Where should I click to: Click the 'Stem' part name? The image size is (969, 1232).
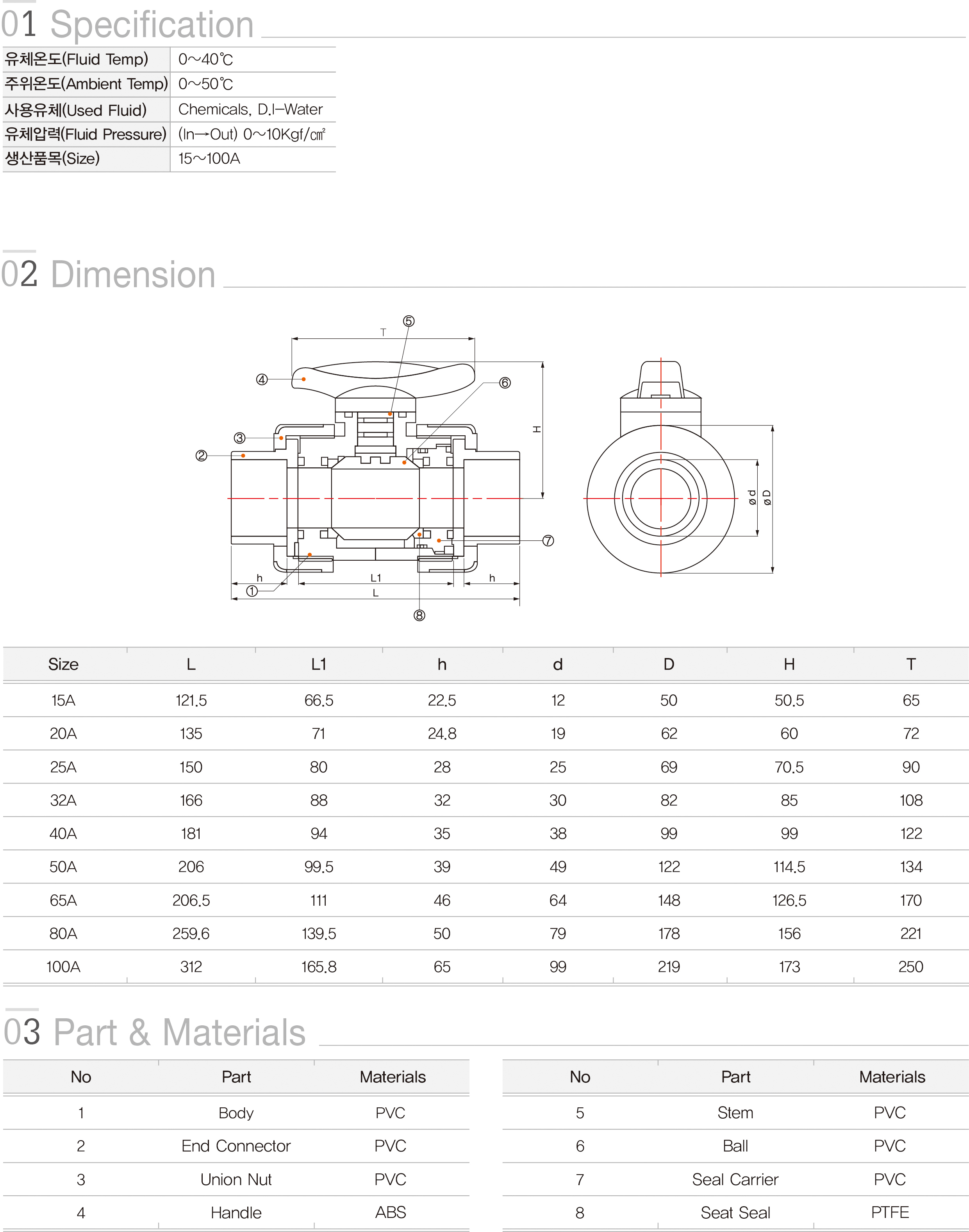click(735, 1112)
